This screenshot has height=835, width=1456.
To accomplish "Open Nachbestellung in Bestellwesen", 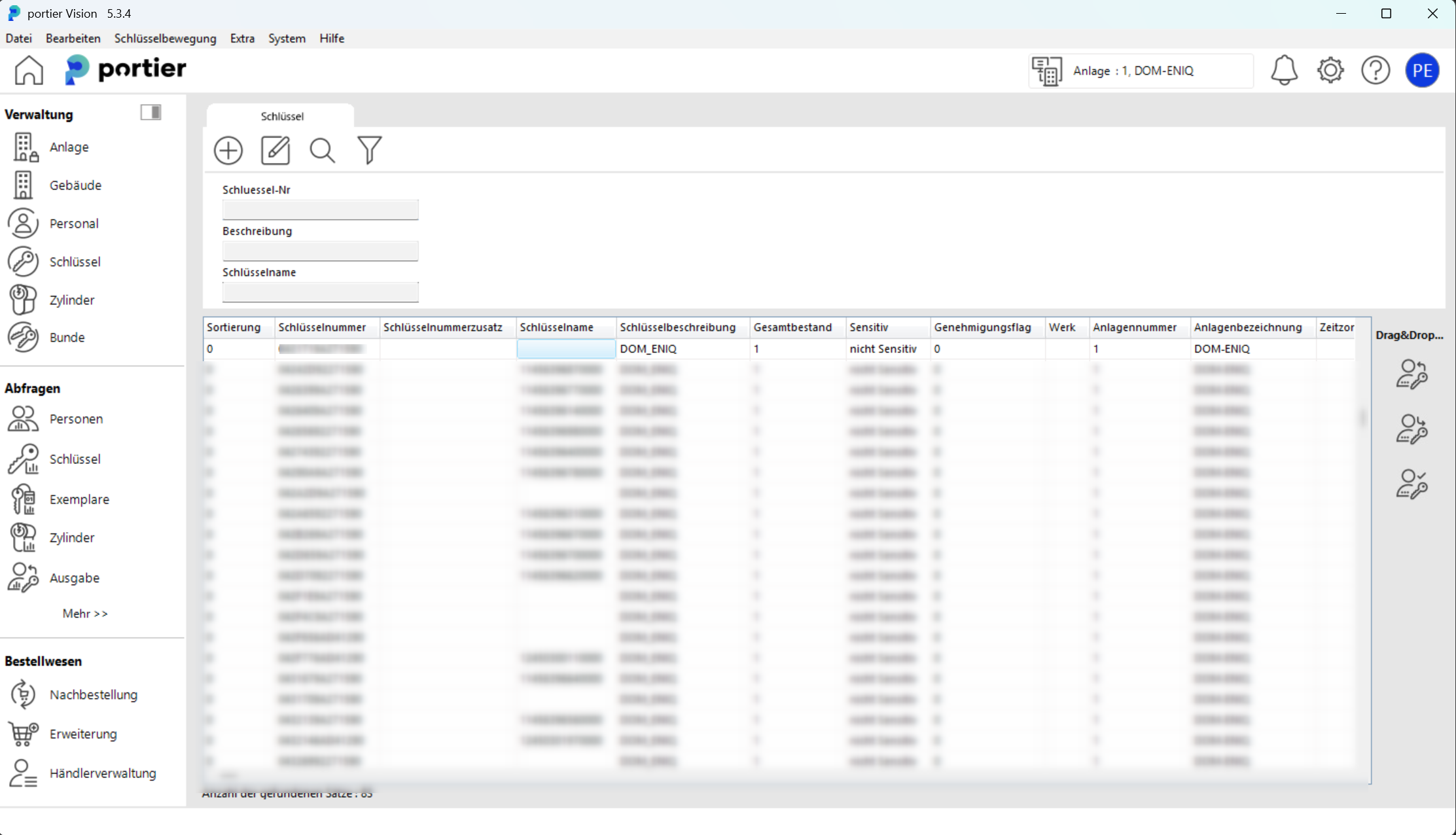I will [x=94, y=694].
